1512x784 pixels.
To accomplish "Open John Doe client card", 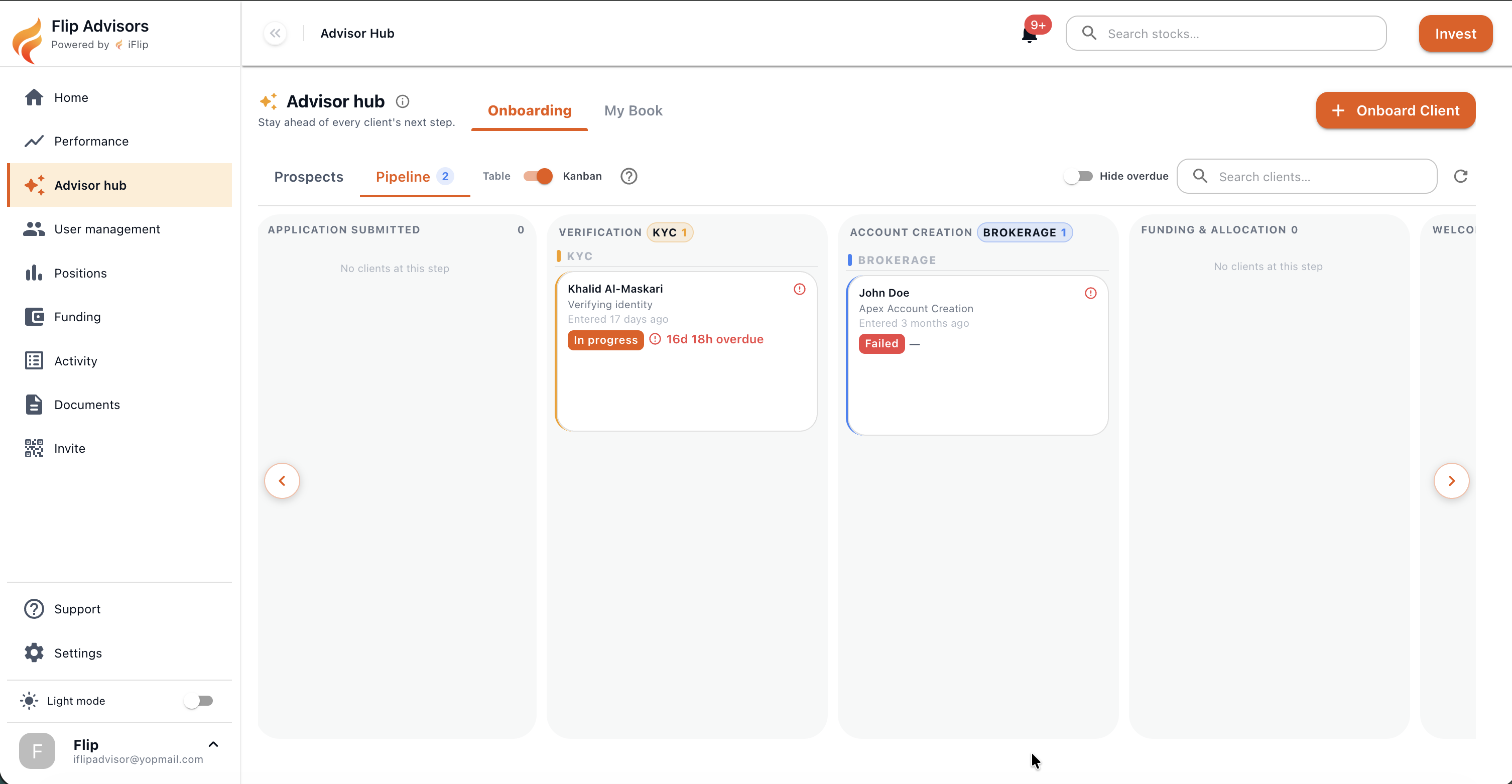I will click(977, 355).
